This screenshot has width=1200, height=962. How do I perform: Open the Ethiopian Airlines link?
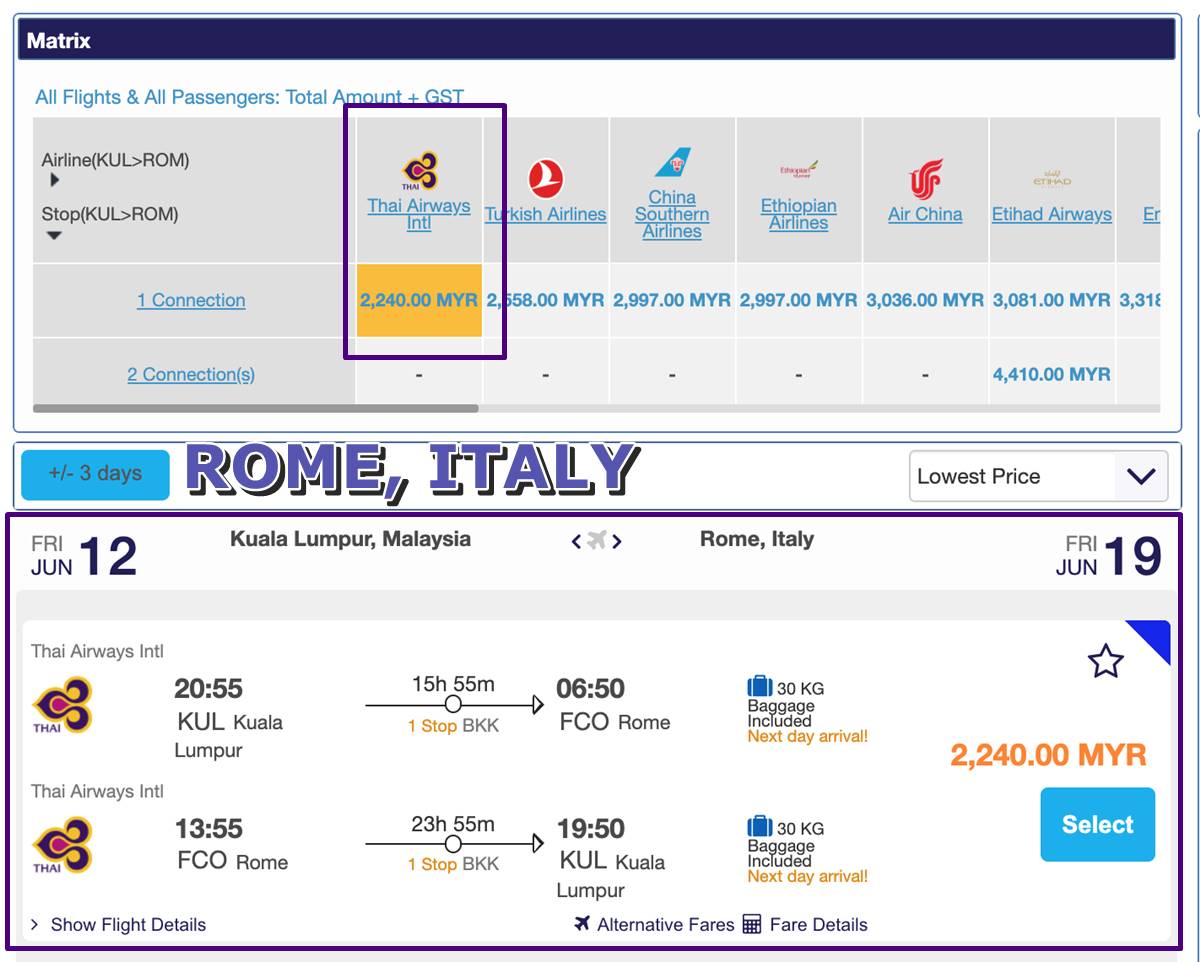799,214
